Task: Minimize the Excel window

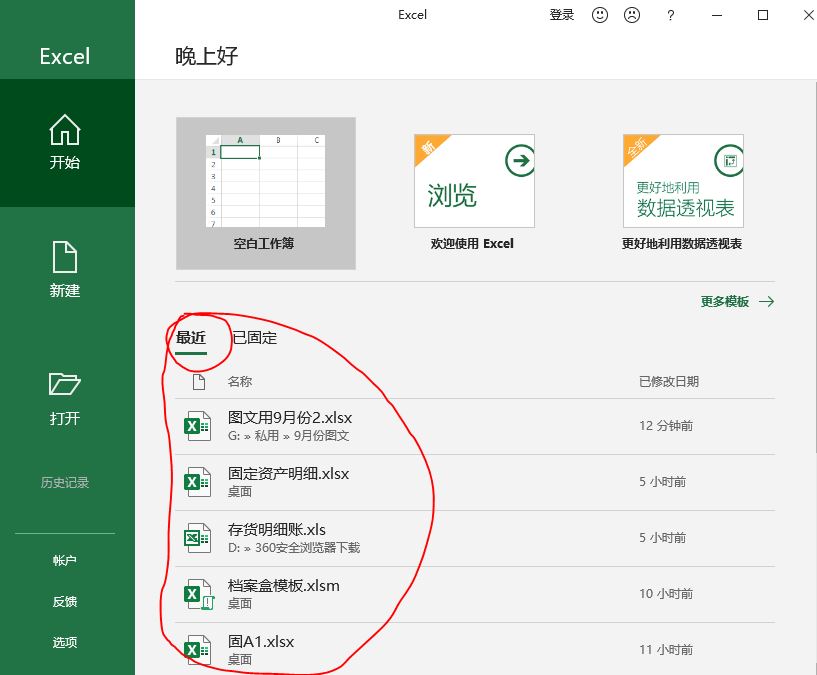Action: pos(717,15)
